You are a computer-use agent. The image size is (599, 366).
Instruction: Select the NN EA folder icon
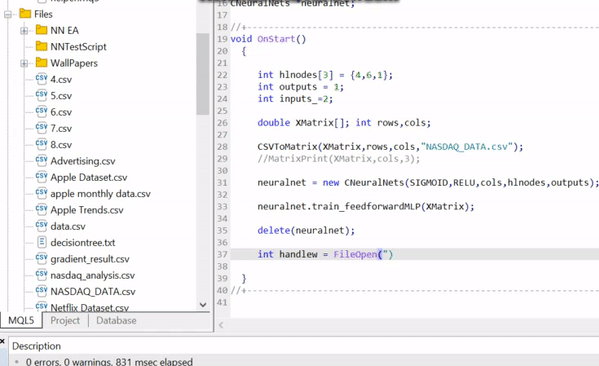(x=41, y=29)
